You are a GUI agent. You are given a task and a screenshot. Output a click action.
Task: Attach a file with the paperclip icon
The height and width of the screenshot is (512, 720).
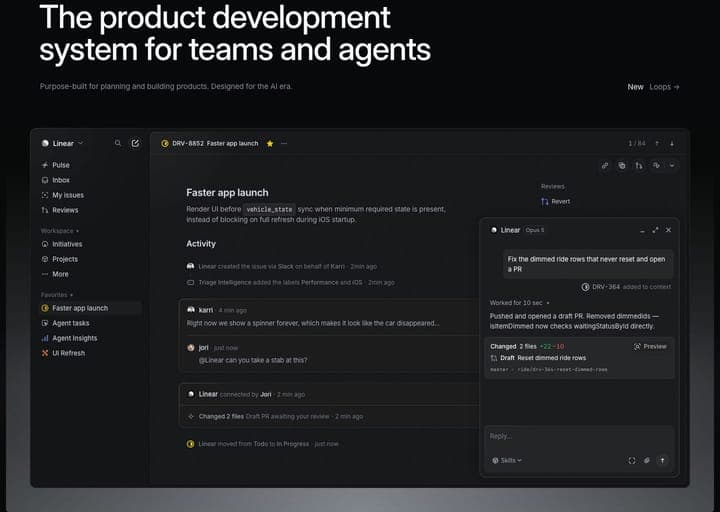647,460
